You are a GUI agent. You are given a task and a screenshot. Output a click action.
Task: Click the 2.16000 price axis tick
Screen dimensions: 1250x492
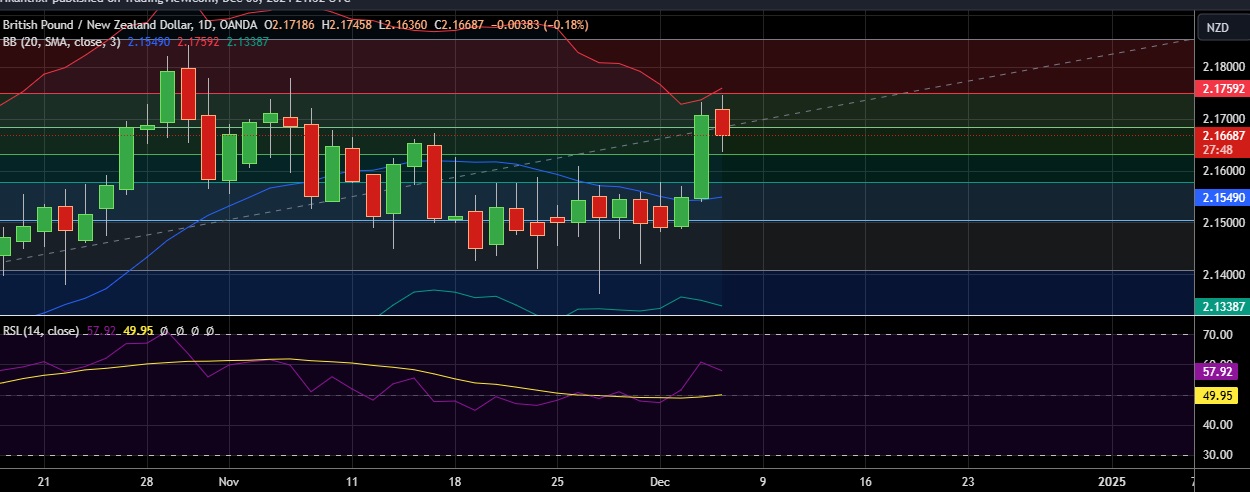click(1223, 170)
